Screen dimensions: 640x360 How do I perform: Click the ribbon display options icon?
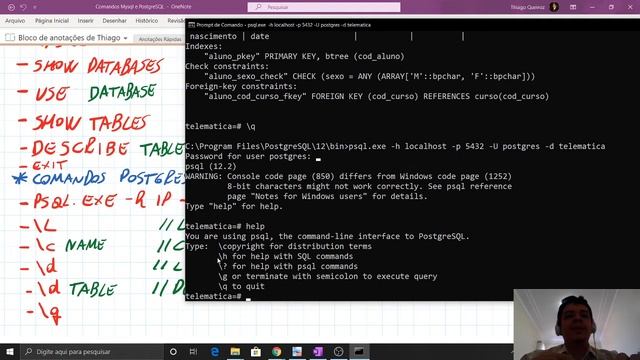click(573, 7)
